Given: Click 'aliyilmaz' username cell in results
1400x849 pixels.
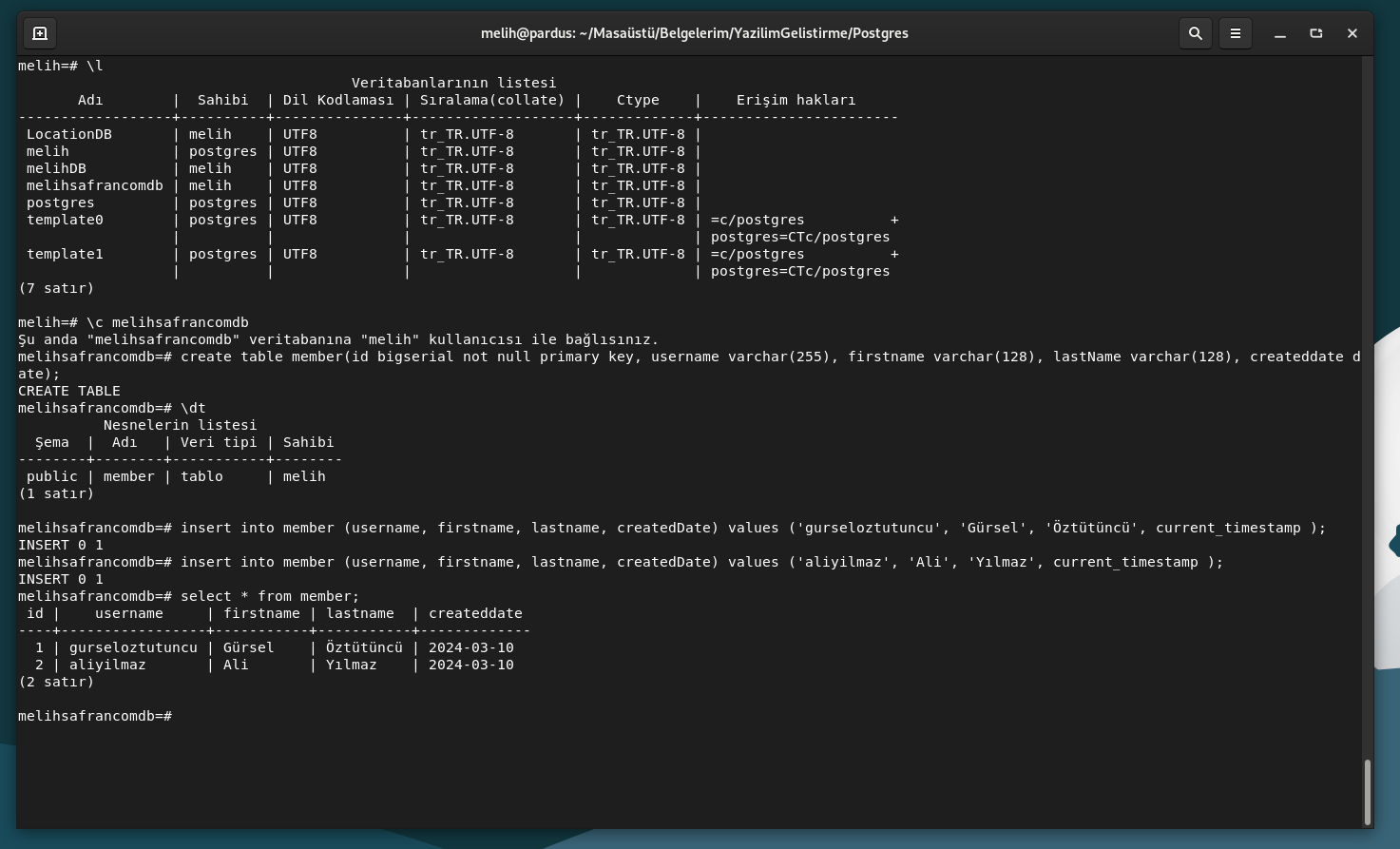Looking at the screenshot, I should coord(107,665).
